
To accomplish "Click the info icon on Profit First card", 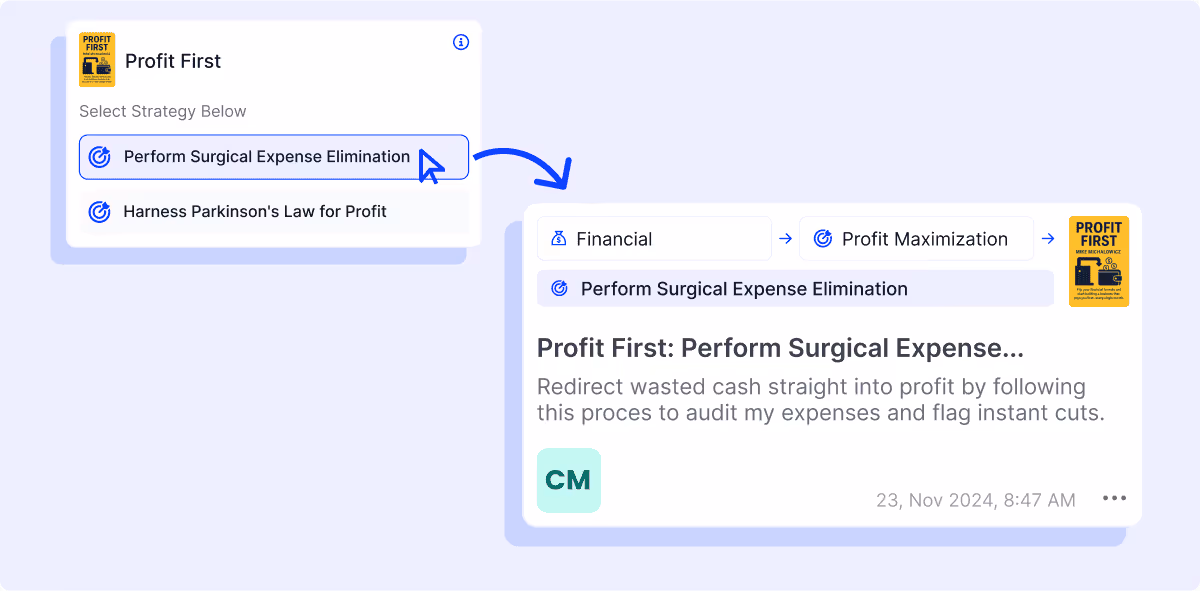I will [460, 42].
